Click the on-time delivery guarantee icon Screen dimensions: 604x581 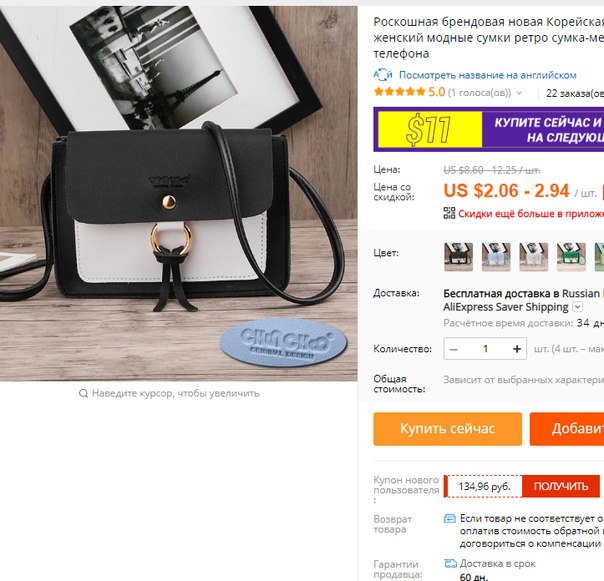[450, 564]
